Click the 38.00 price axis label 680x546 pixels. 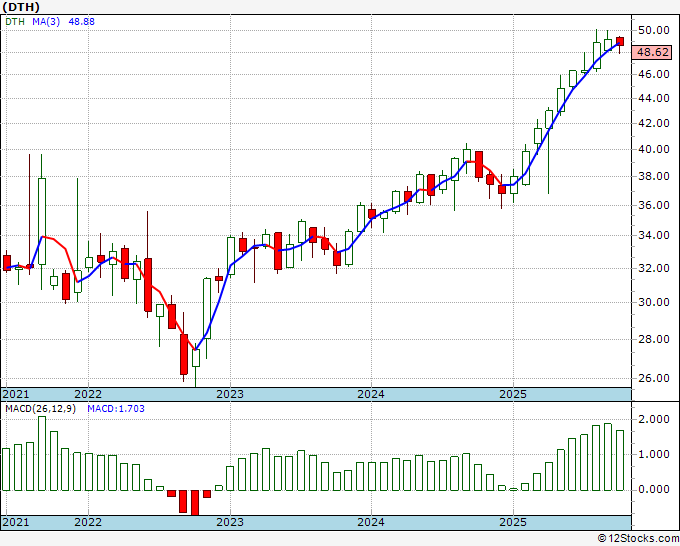click(654, 176)
